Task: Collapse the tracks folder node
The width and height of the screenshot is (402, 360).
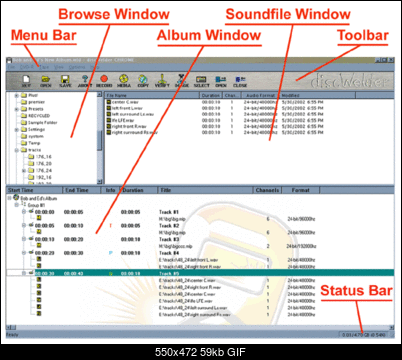Action: click(16, 150)
